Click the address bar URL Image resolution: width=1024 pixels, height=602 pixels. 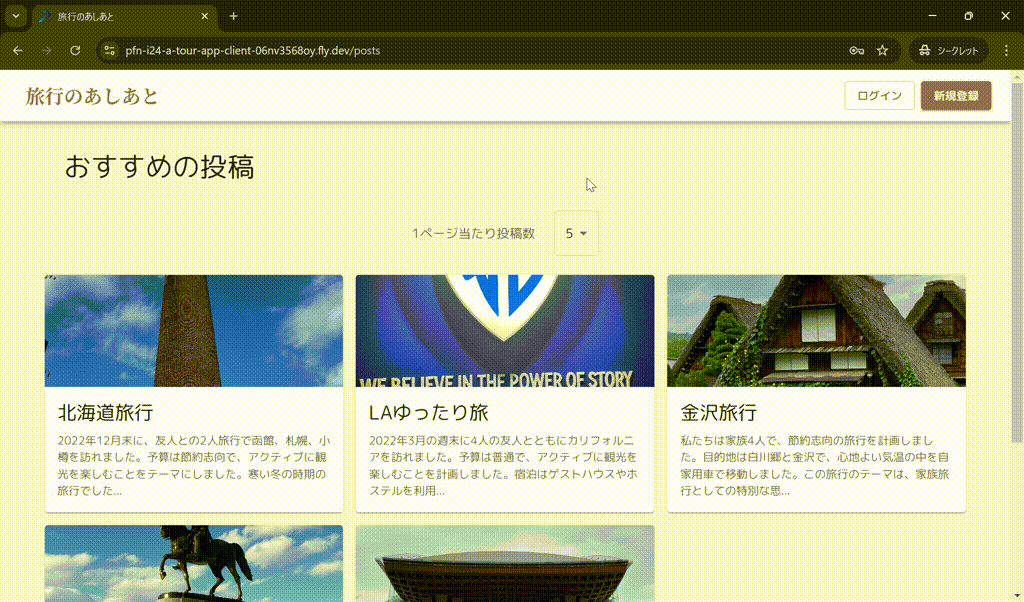coord(253,50)
